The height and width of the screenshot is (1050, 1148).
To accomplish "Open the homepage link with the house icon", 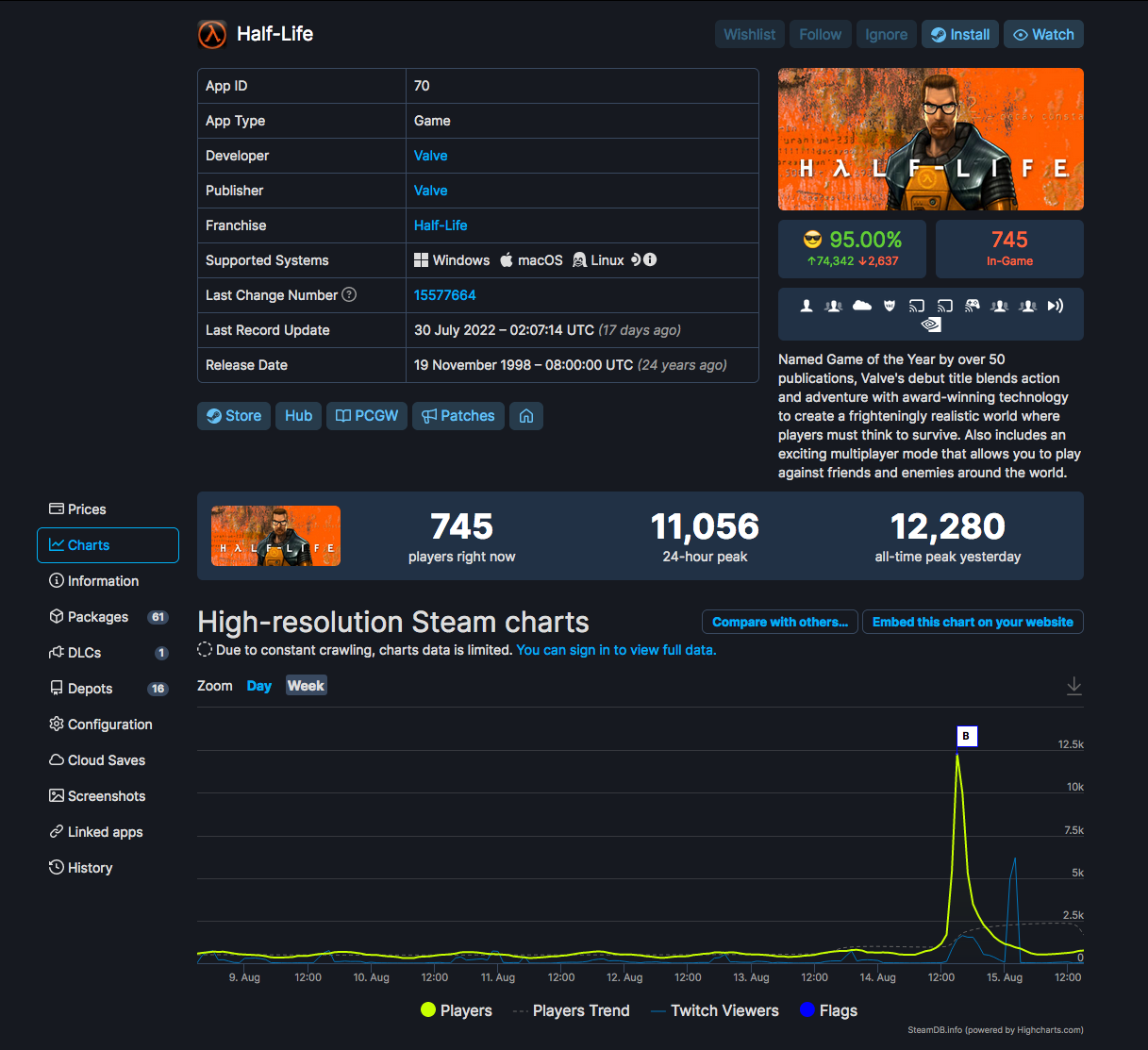I will click(x=526, y=416).
